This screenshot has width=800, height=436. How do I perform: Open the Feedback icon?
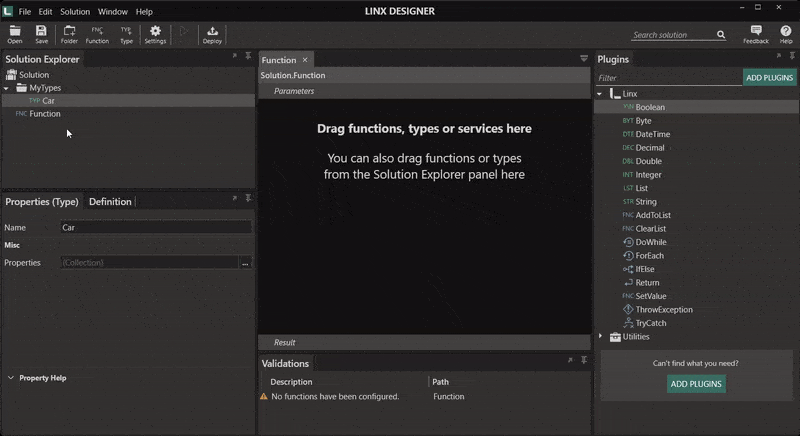[756, 34]
